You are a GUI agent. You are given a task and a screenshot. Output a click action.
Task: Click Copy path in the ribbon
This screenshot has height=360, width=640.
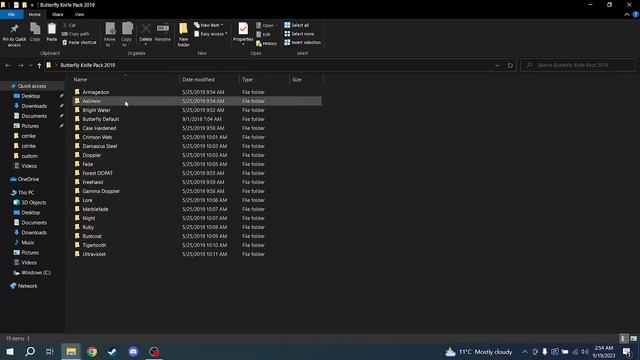pos(76,34)
